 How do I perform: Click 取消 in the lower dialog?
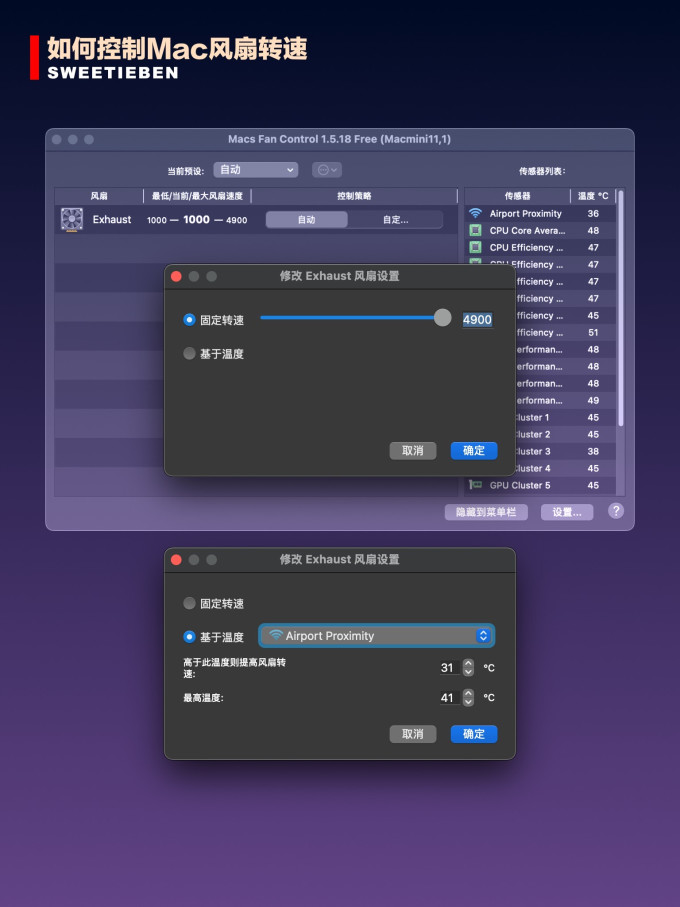(x=413, y=734)
